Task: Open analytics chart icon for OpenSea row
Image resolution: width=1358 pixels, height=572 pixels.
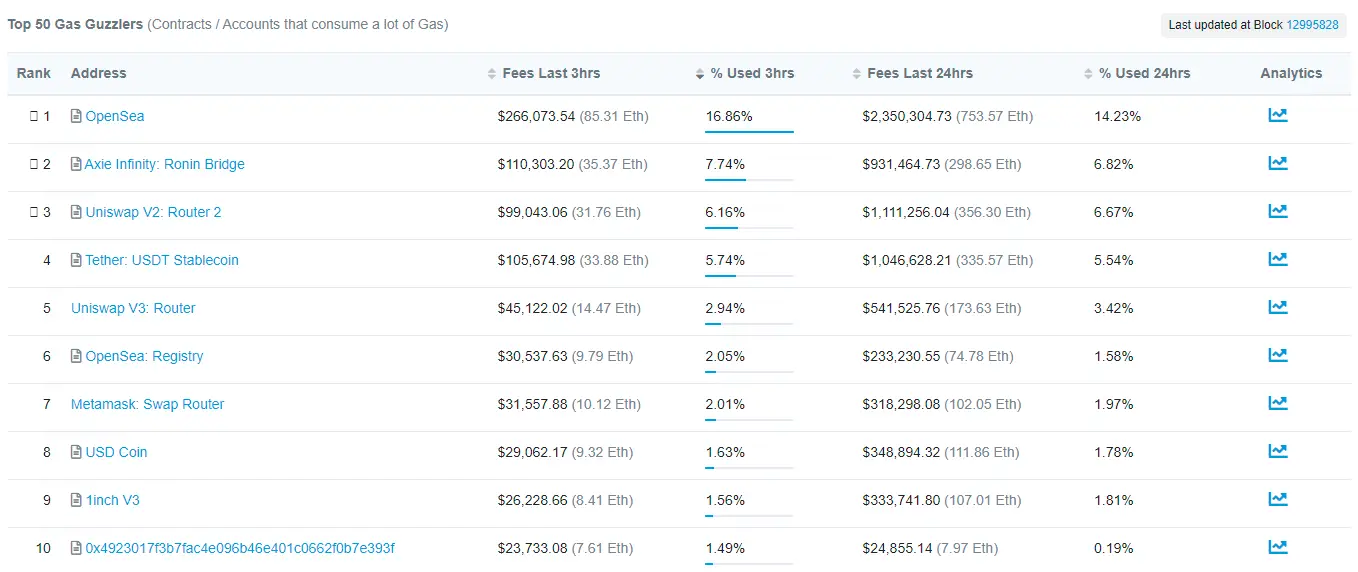Action: pos(1277,116)
